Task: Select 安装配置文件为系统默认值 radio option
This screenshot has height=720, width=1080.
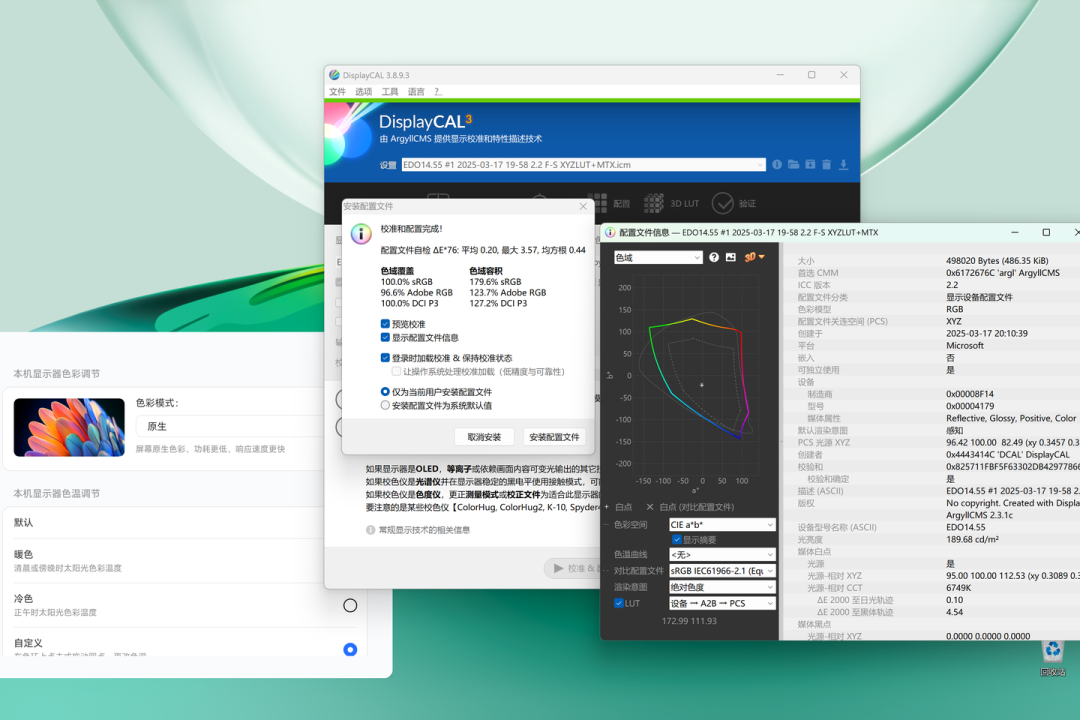Action: [385, 406]
